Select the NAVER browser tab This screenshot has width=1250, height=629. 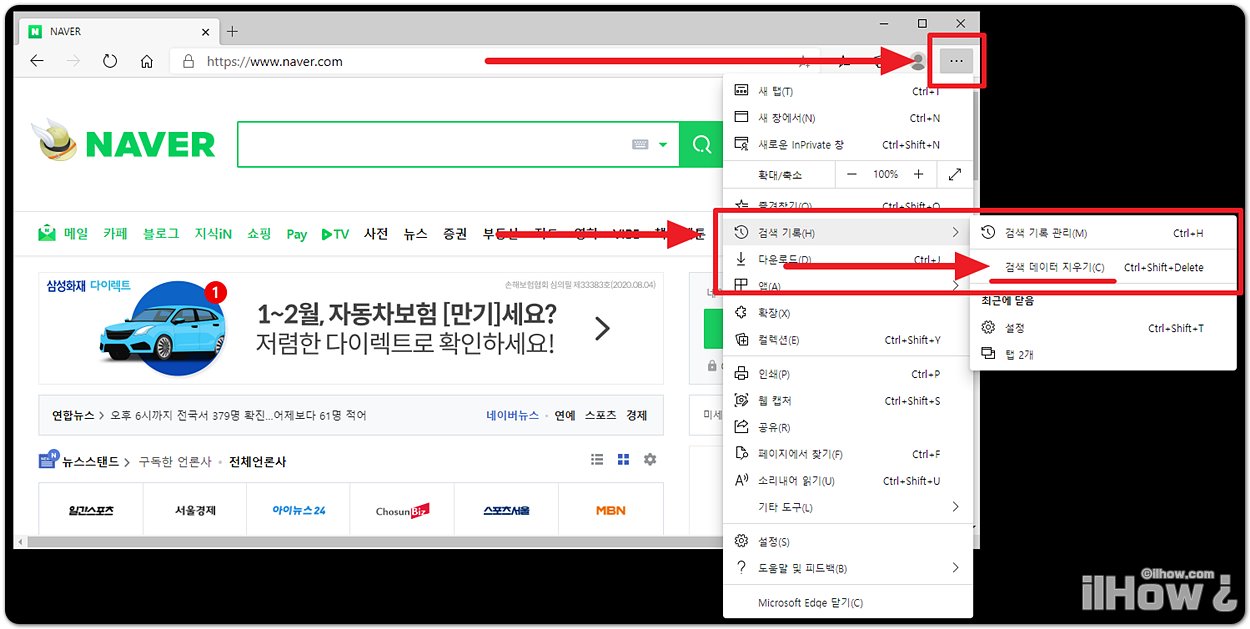(x=118, y=31)
